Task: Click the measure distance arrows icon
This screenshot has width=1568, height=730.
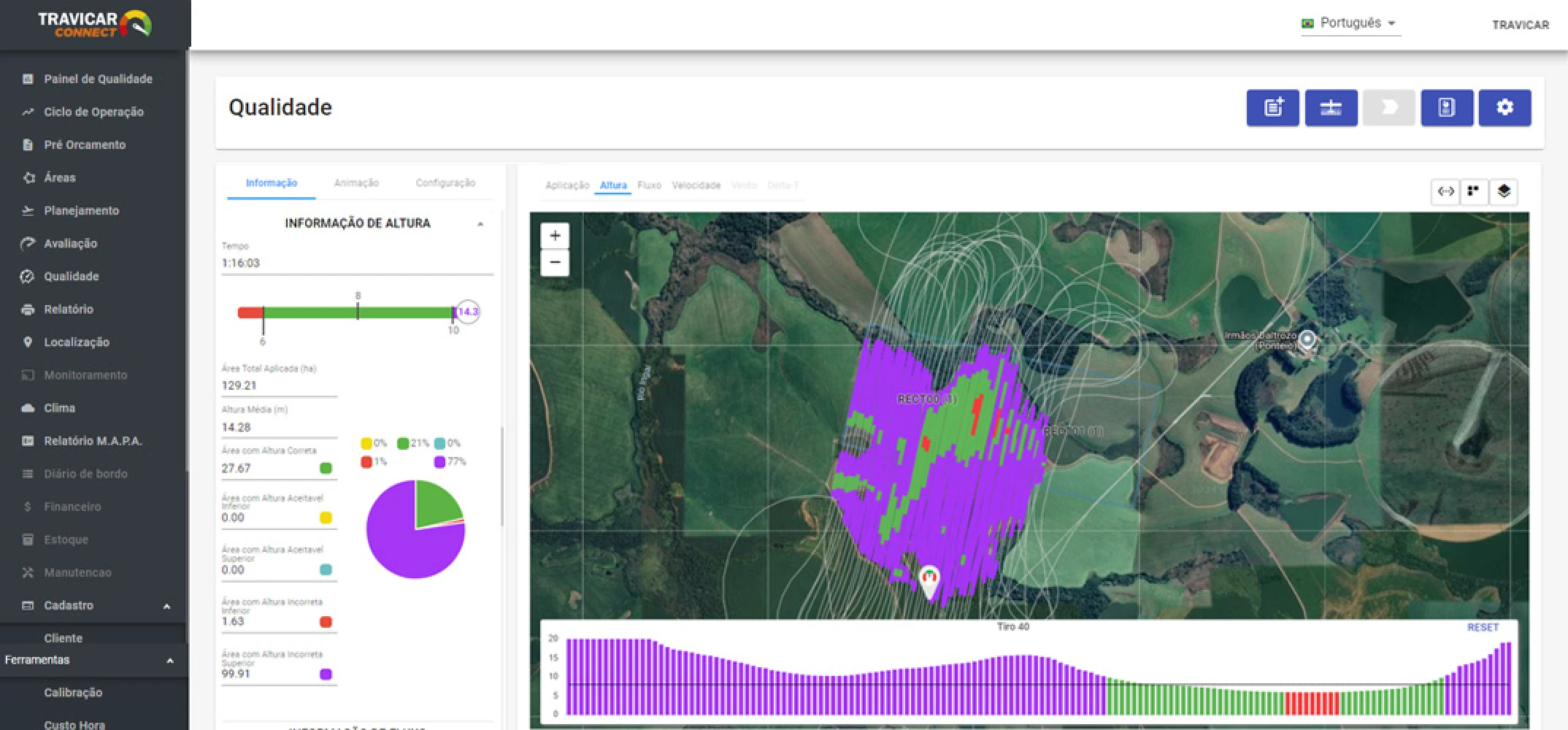Action: pyautogui.click(x=1445, y=191)
